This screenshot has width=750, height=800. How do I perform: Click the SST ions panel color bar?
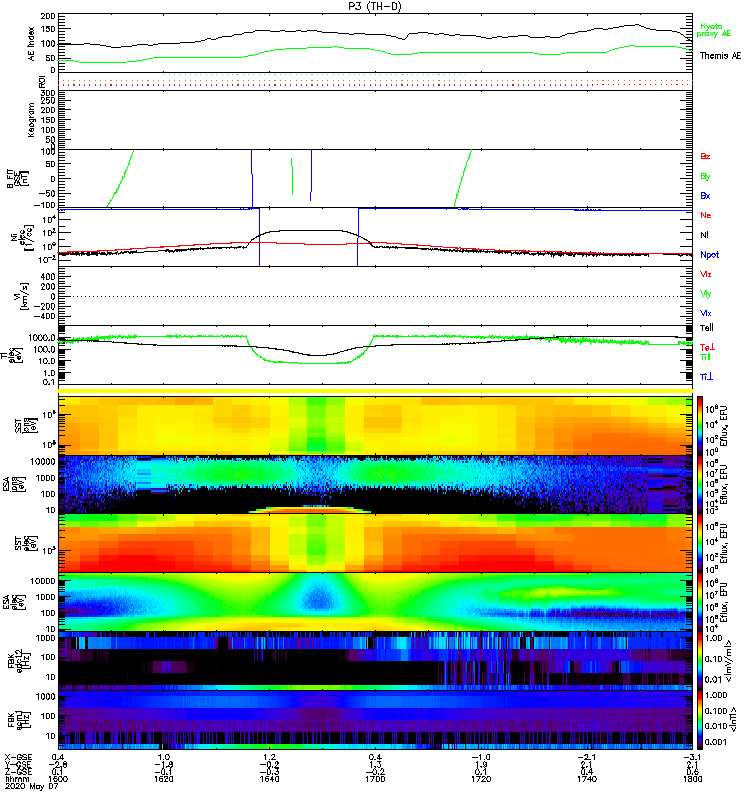[x=699, y=424]
